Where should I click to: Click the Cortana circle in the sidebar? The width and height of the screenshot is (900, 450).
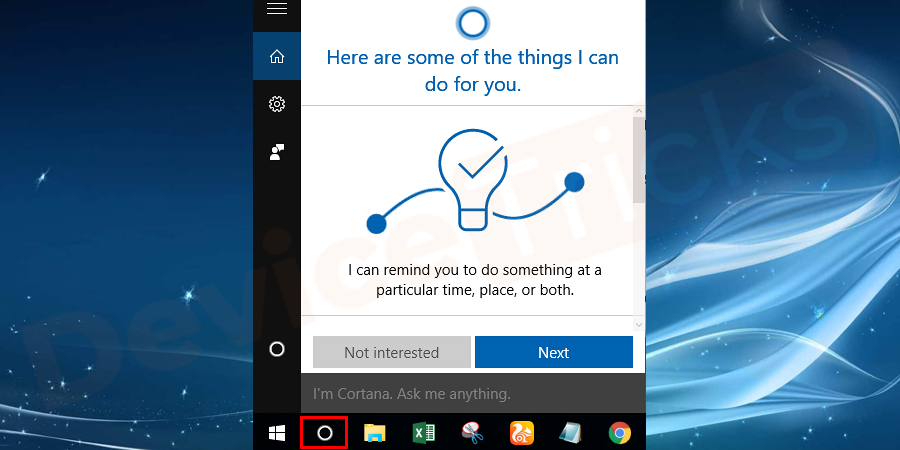point(277,349)
